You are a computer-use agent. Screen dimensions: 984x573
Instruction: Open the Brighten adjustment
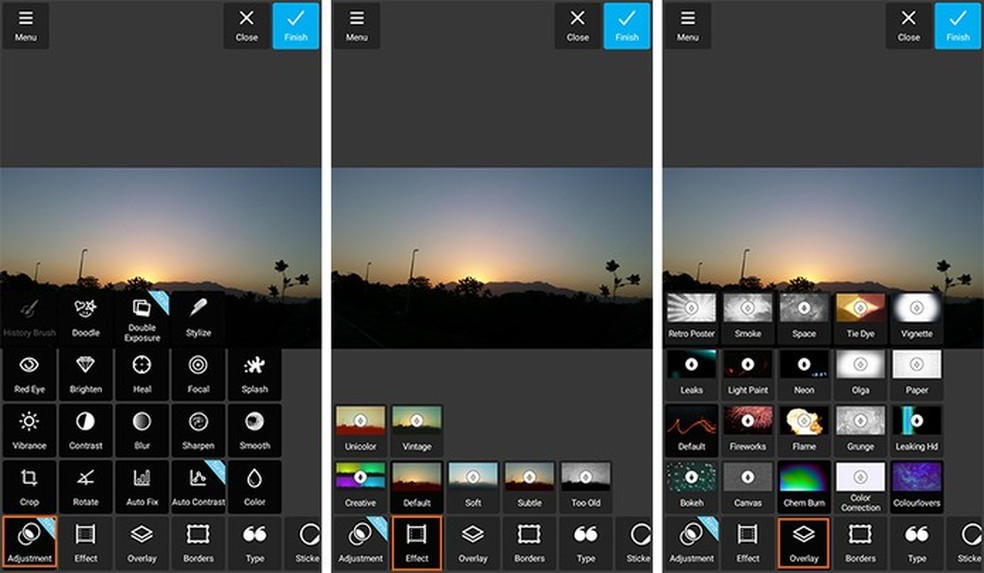click(x=85, y=375)
